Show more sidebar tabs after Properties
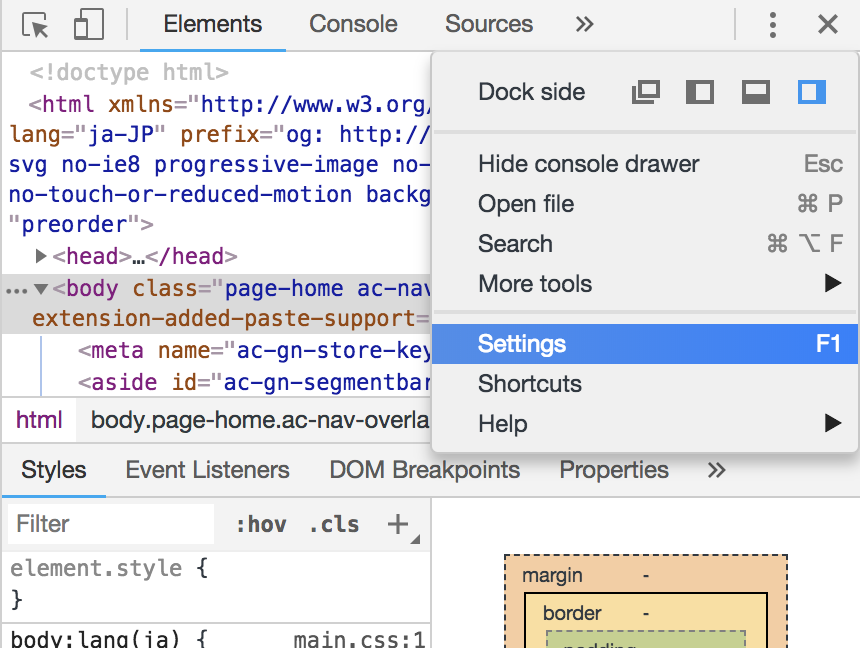This screenshot has width=860, height=648. coord(716,470)
